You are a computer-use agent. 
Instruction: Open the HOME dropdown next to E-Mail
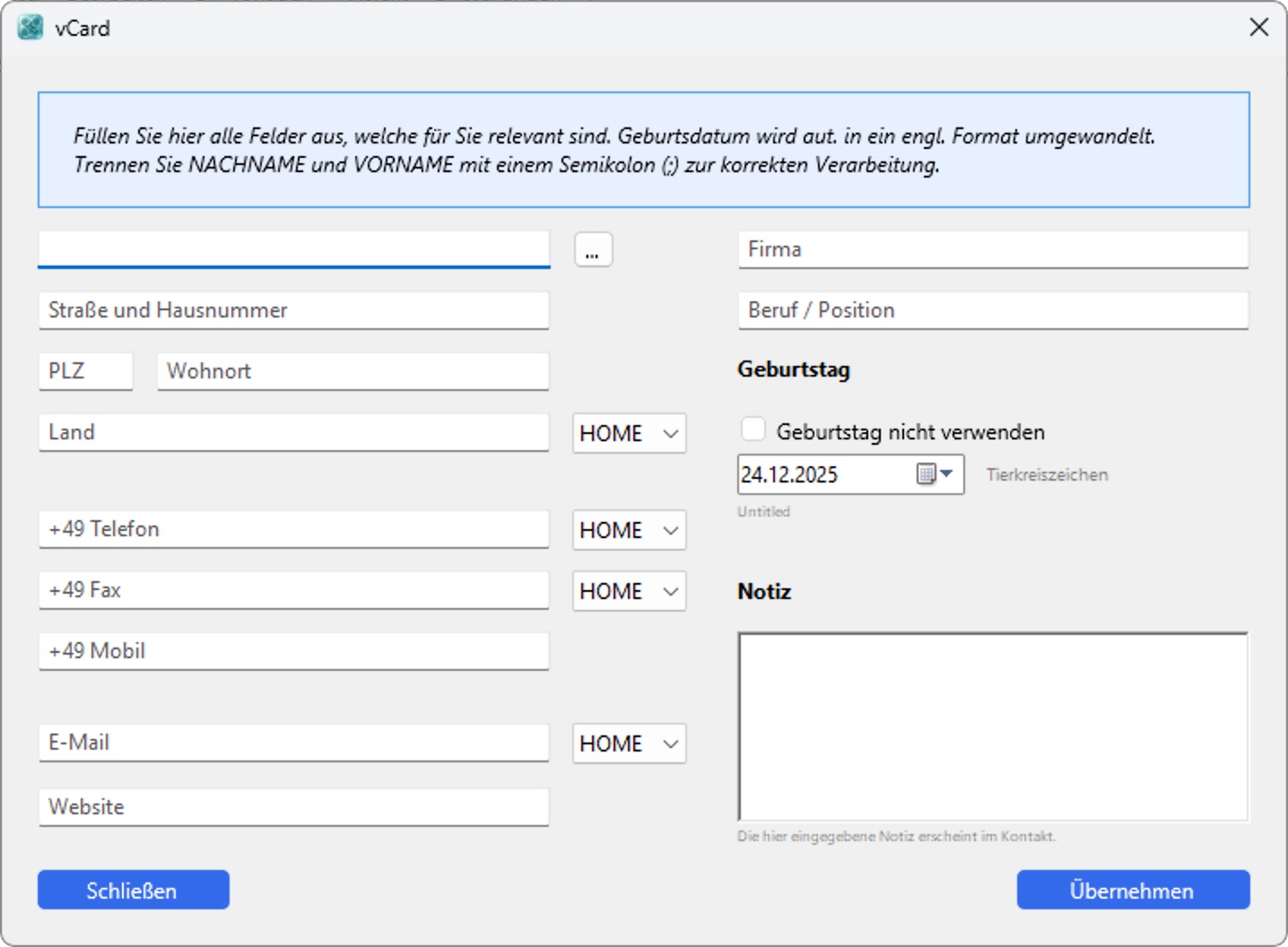click(x=629, y=743)
